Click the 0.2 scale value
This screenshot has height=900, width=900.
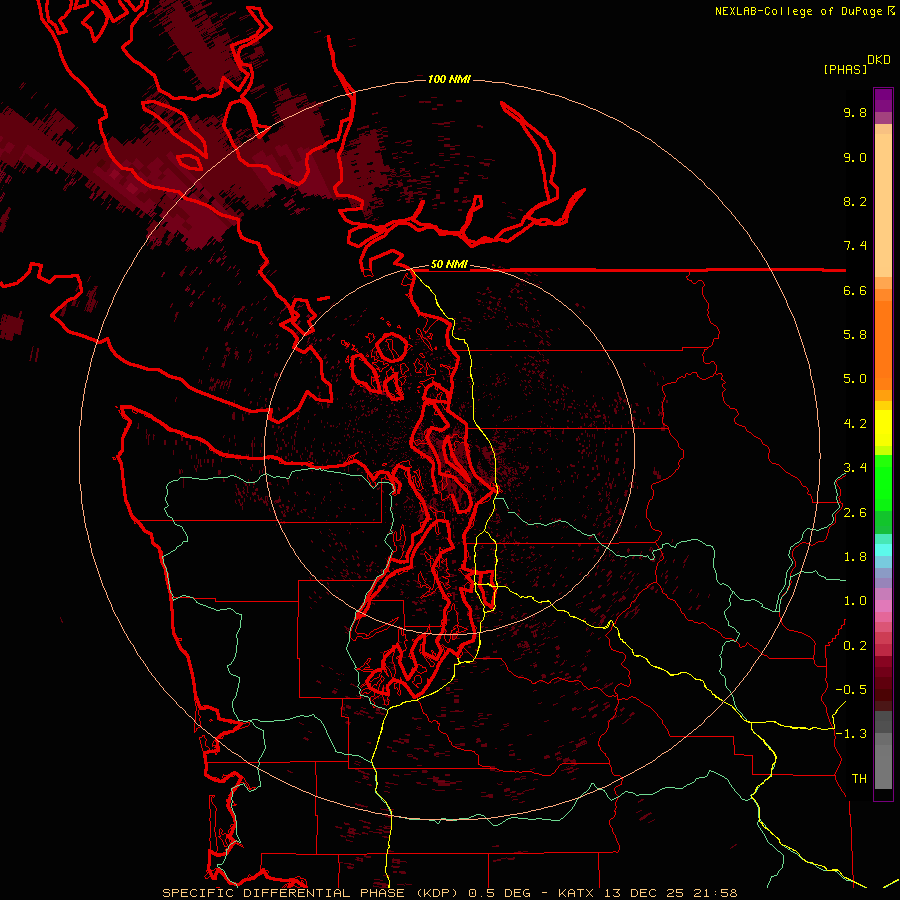point(855,646)
